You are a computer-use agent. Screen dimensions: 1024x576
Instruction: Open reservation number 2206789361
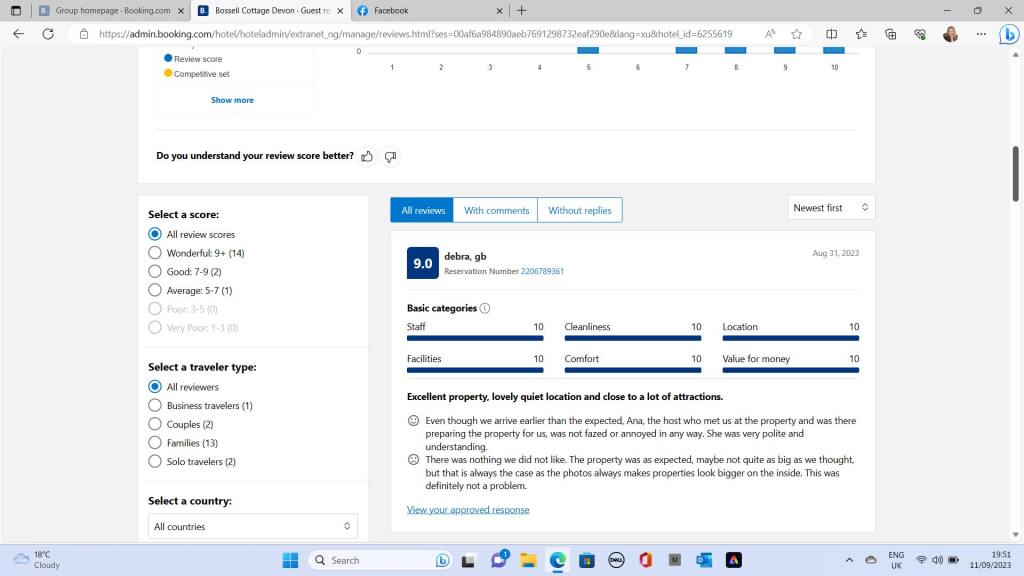(x=542, y=271)
